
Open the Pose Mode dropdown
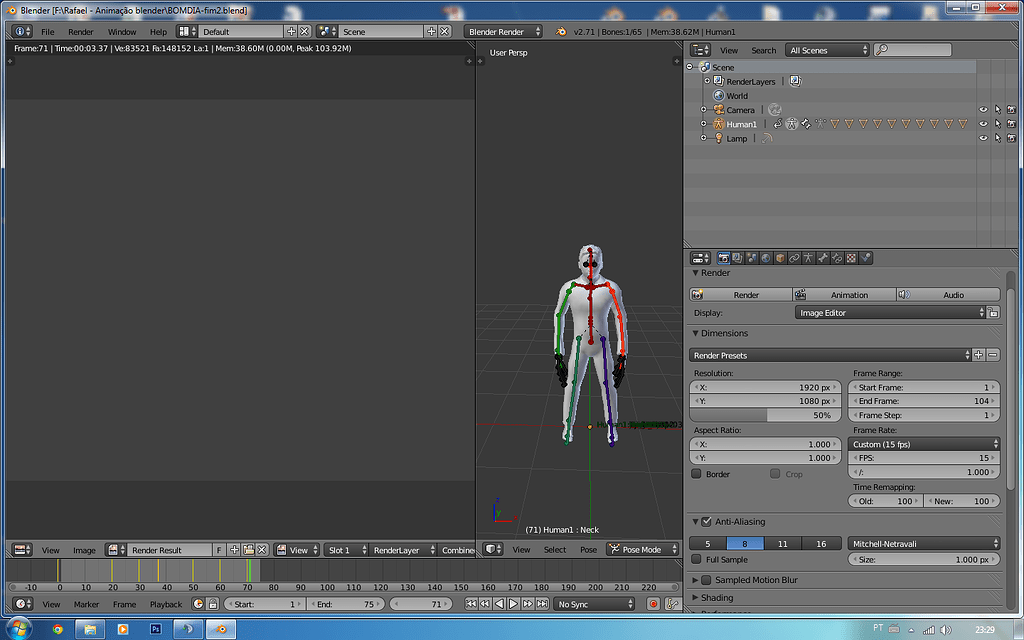click(642, 549)
